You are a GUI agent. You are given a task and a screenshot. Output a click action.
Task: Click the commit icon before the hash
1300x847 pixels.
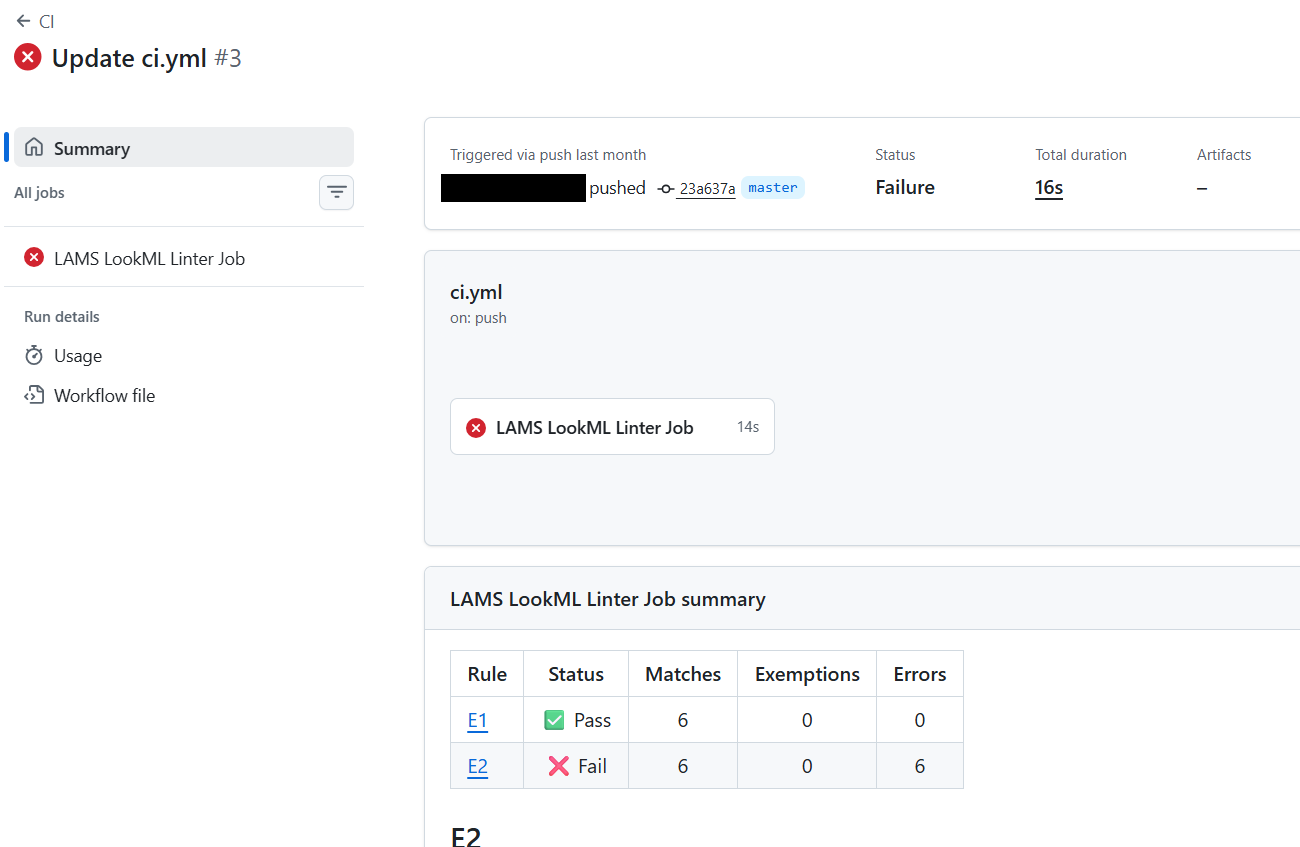click(666, 188)
